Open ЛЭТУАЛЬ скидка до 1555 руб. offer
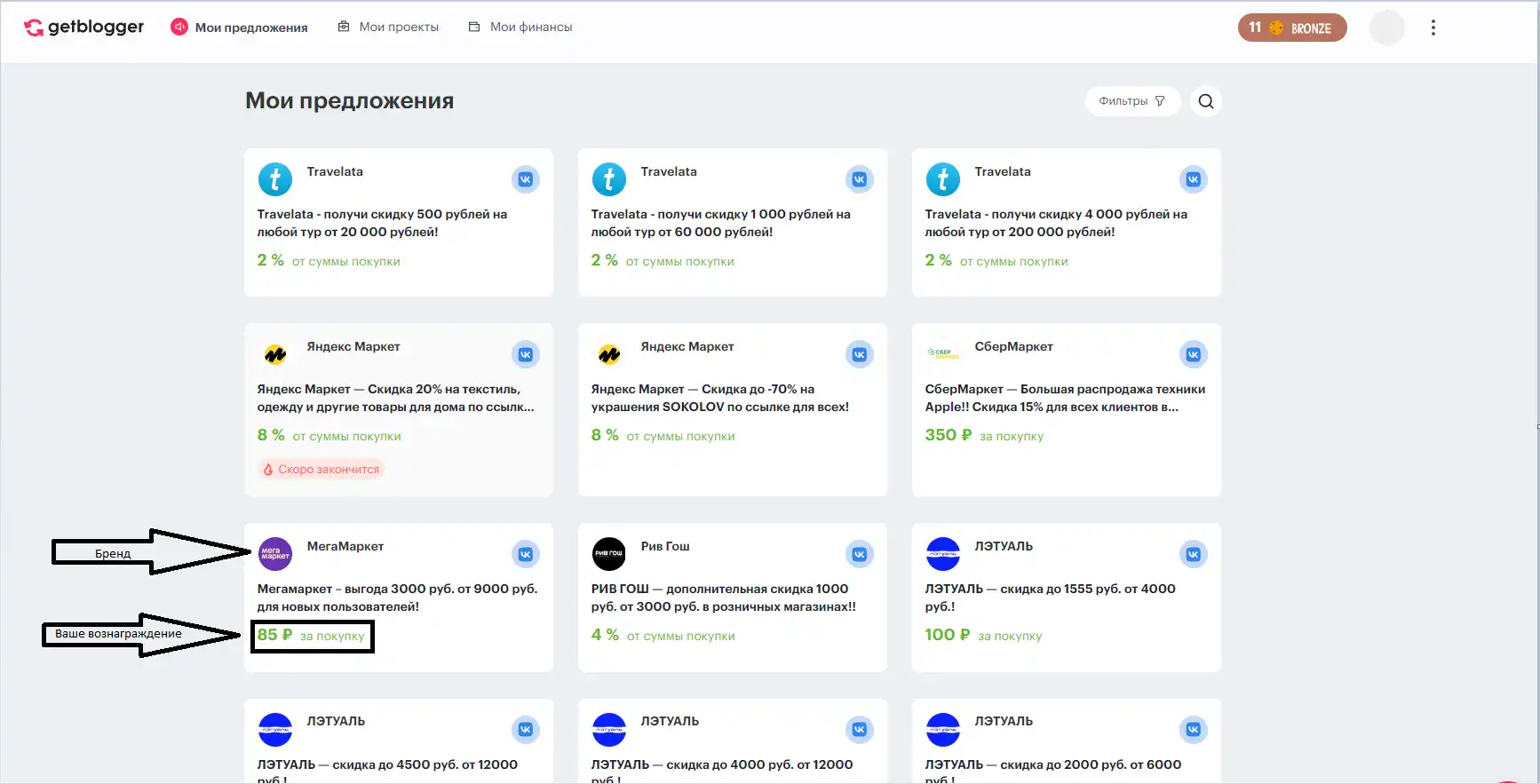The height and width of the screenshot is (784, 1540). [x=1050, y=598]
